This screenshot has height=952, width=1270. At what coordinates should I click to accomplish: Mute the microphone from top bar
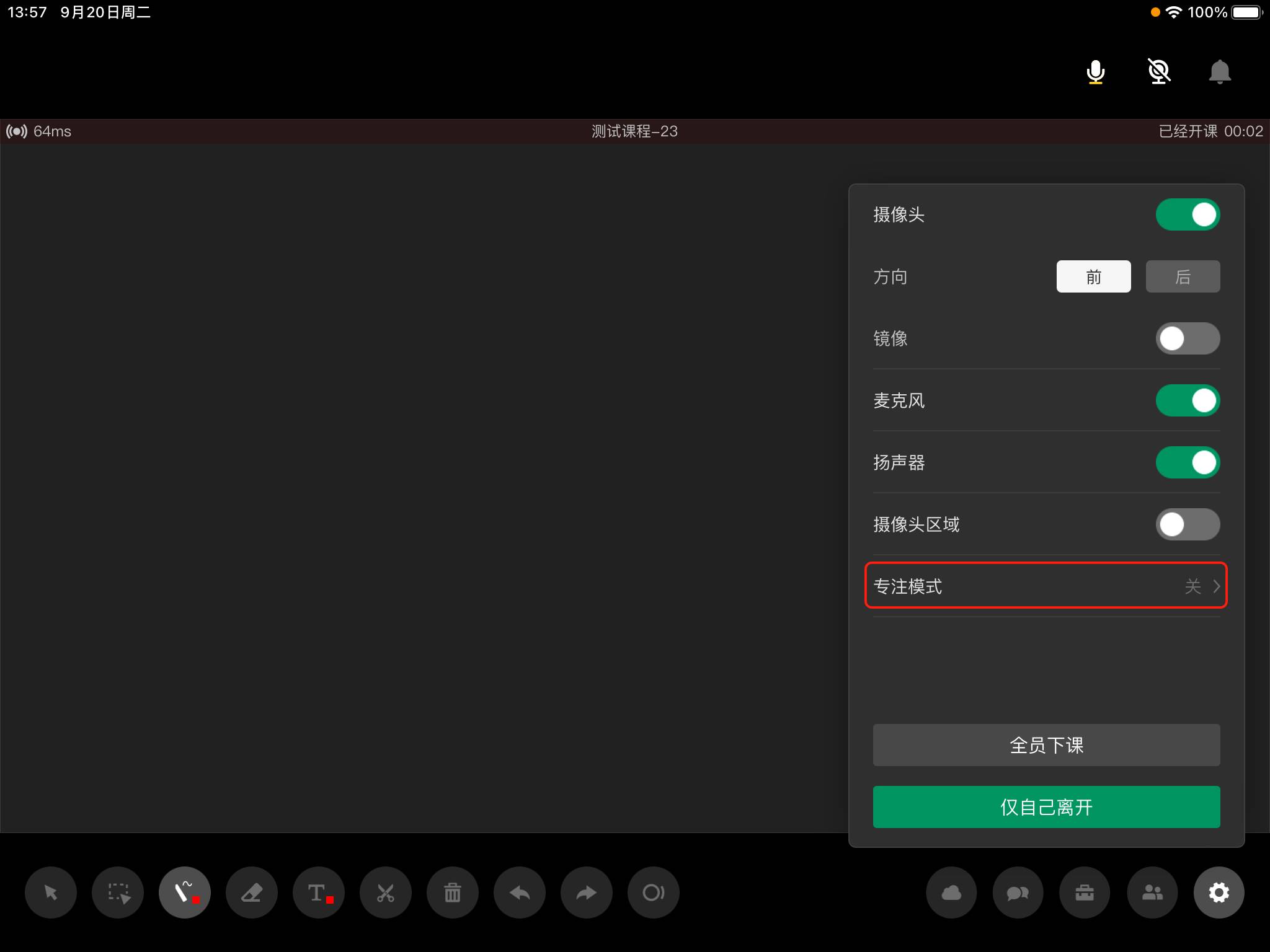click(1096, 72)
